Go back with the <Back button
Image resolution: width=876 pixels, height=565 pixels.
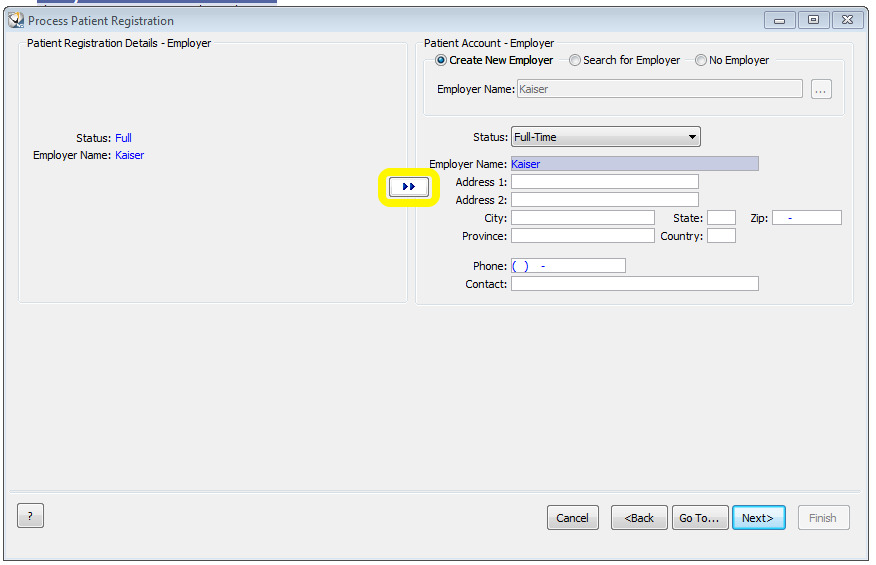pyautogui.click(x=639, y=517)
